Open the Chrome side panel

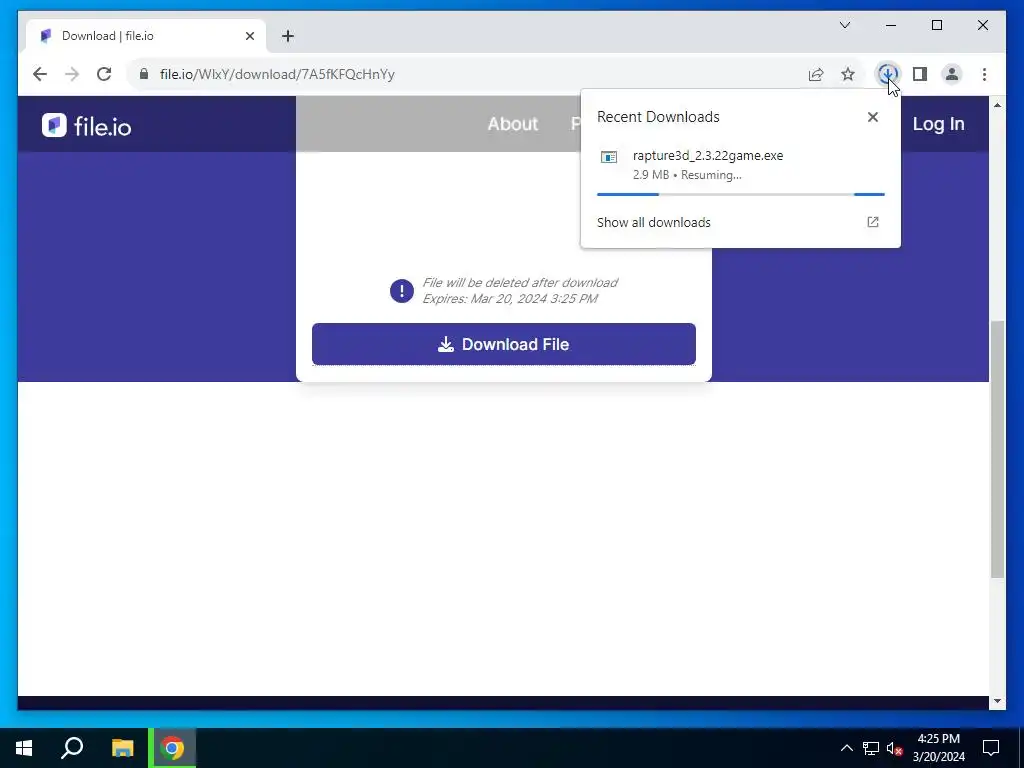pyautogui.click(x=920, y=74)
